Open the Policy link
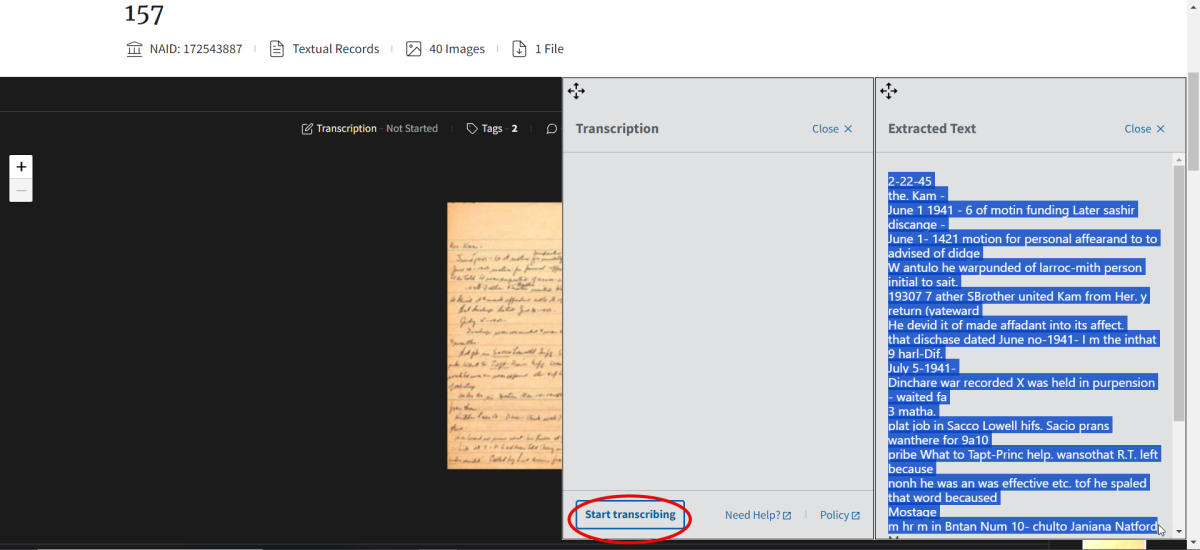This screenshot has height=550, width=1200. (839, 515)
